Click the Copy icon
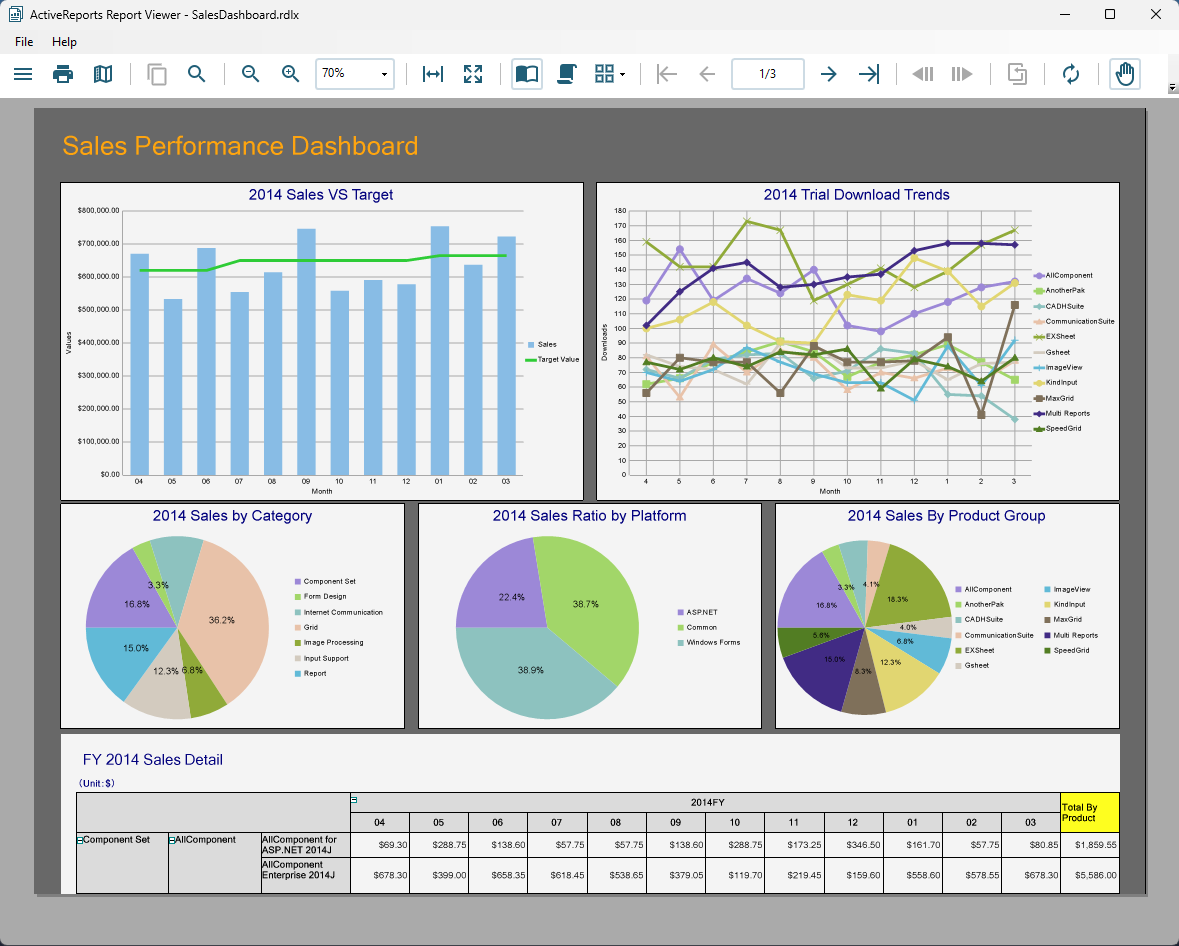The width and height of the screenshot is (1179, 946). pyautogui.click(x=156, y=74)
